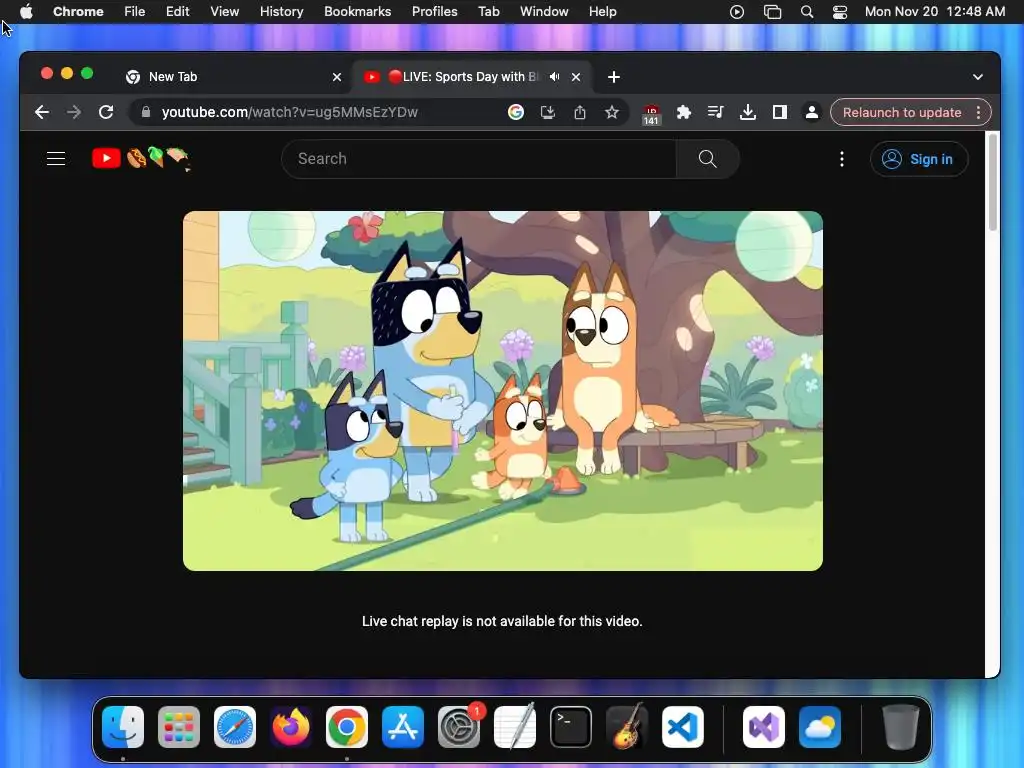Image resolution: width=1024 pixels, height=768 pixels.
Task: Open the extension with 141 badge
Action: tap(651, 114)
